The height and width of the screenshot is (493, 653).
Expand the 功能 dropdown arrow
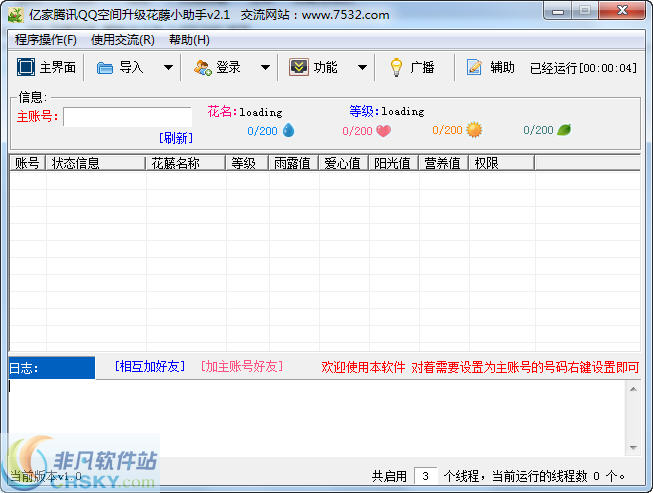pos(362,67)
